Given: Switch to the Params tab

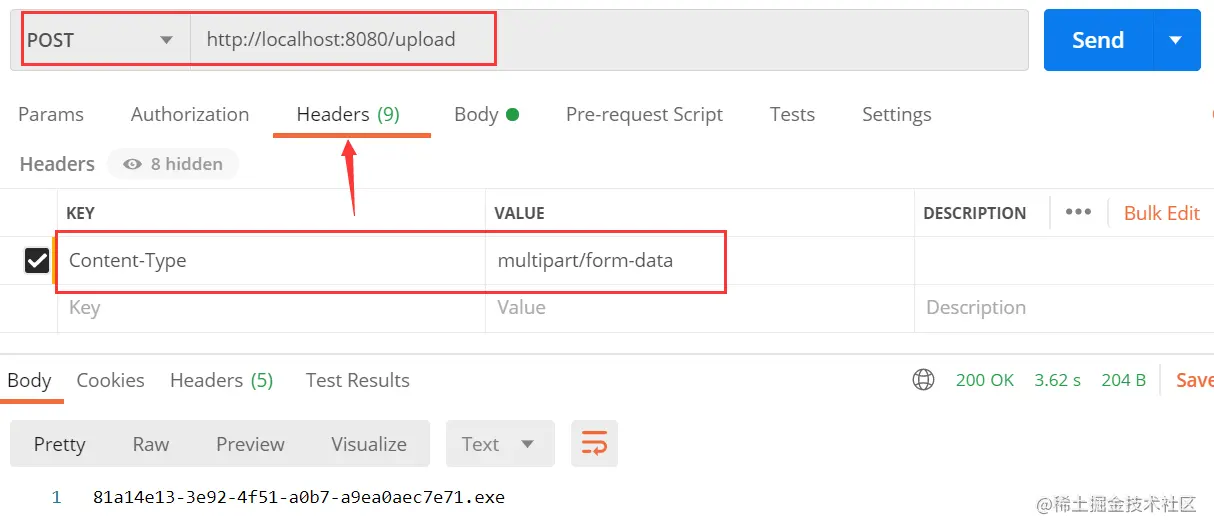Looking at the screenshot, I should pyautogui.click(x=51, y=114).
